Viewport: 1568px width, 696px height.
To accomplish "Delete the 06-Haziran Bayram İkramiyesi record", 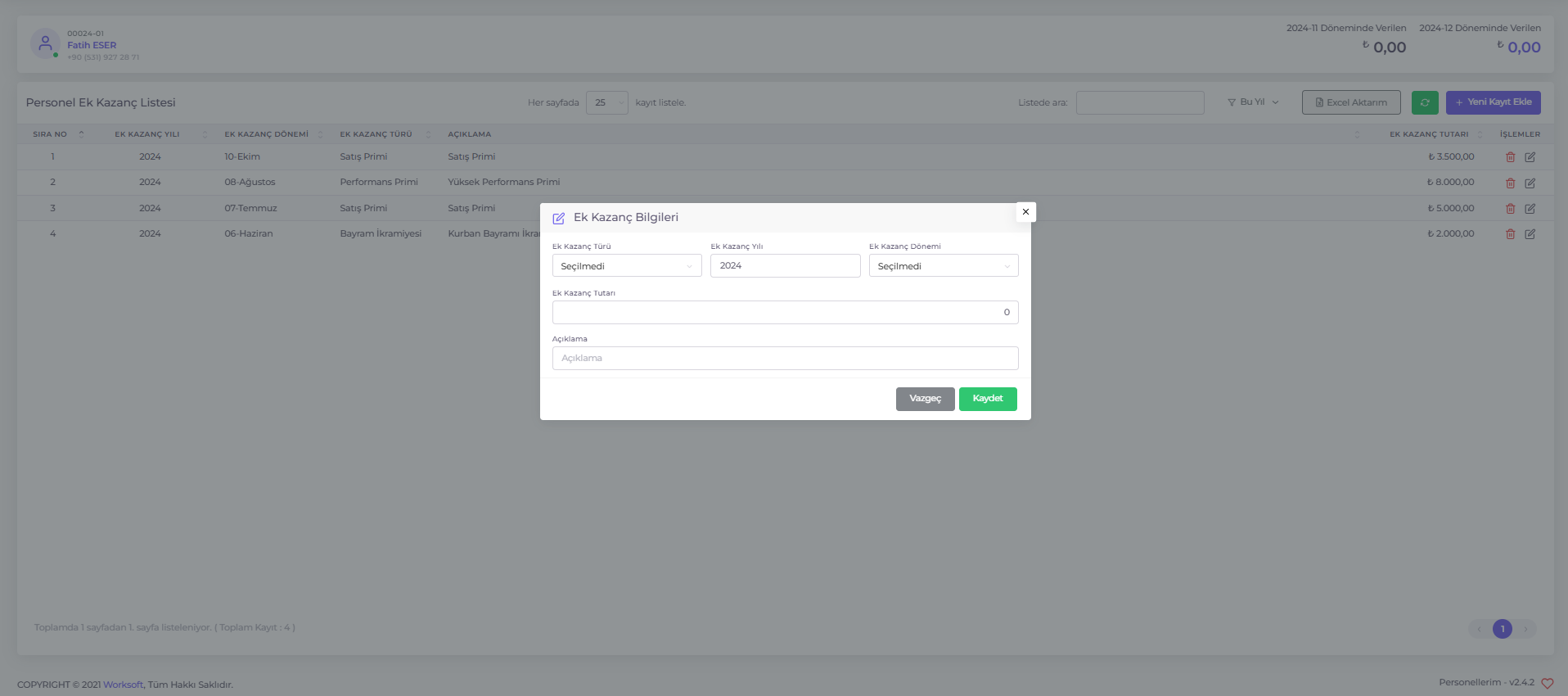I will [1511, 234].
